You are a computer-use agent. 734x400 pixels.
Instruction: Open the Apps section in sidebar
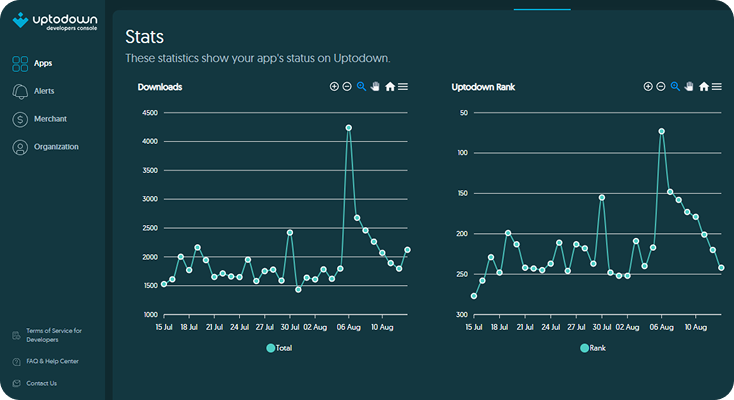tap(42, 63)
